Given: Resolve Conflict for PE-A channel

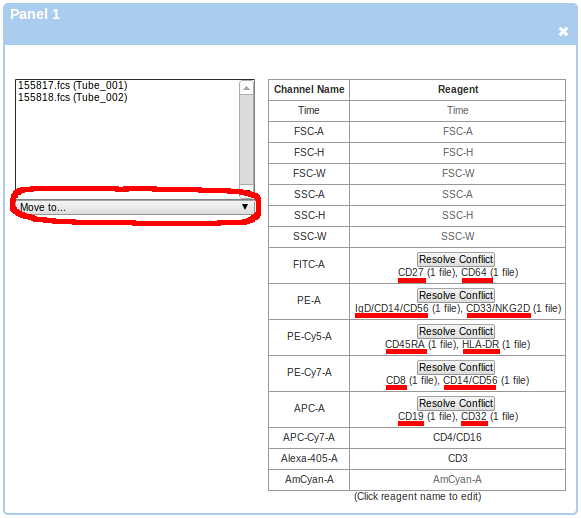Looking at the screenshot, I should pos(456,295).
